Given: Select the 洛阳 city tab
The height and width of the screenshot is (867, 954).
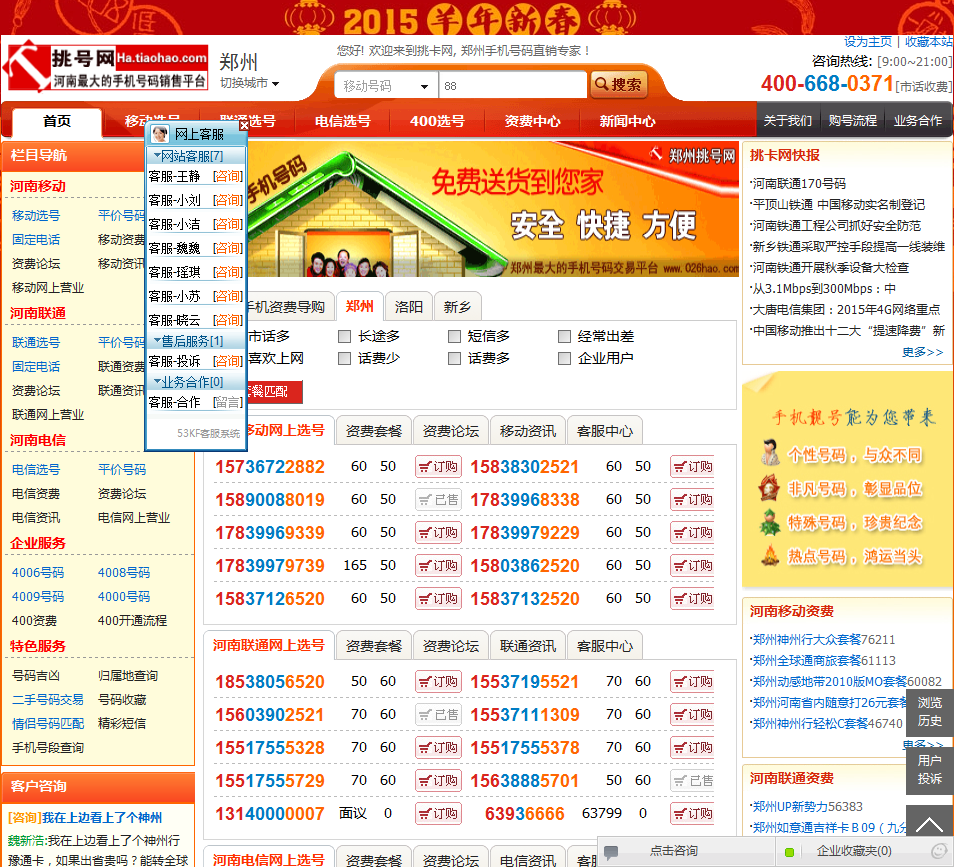Looking at the screenshot, I should coord(409,307).
